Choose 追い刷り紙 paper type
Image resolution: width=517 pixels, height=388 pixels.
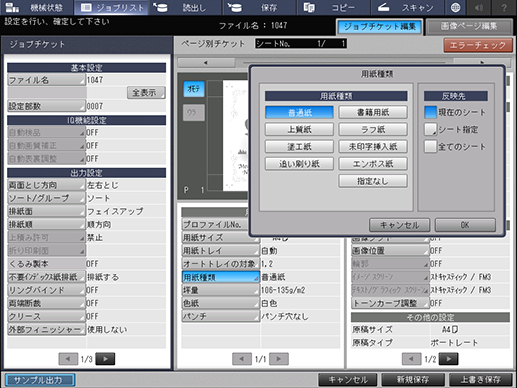point(299,164)
